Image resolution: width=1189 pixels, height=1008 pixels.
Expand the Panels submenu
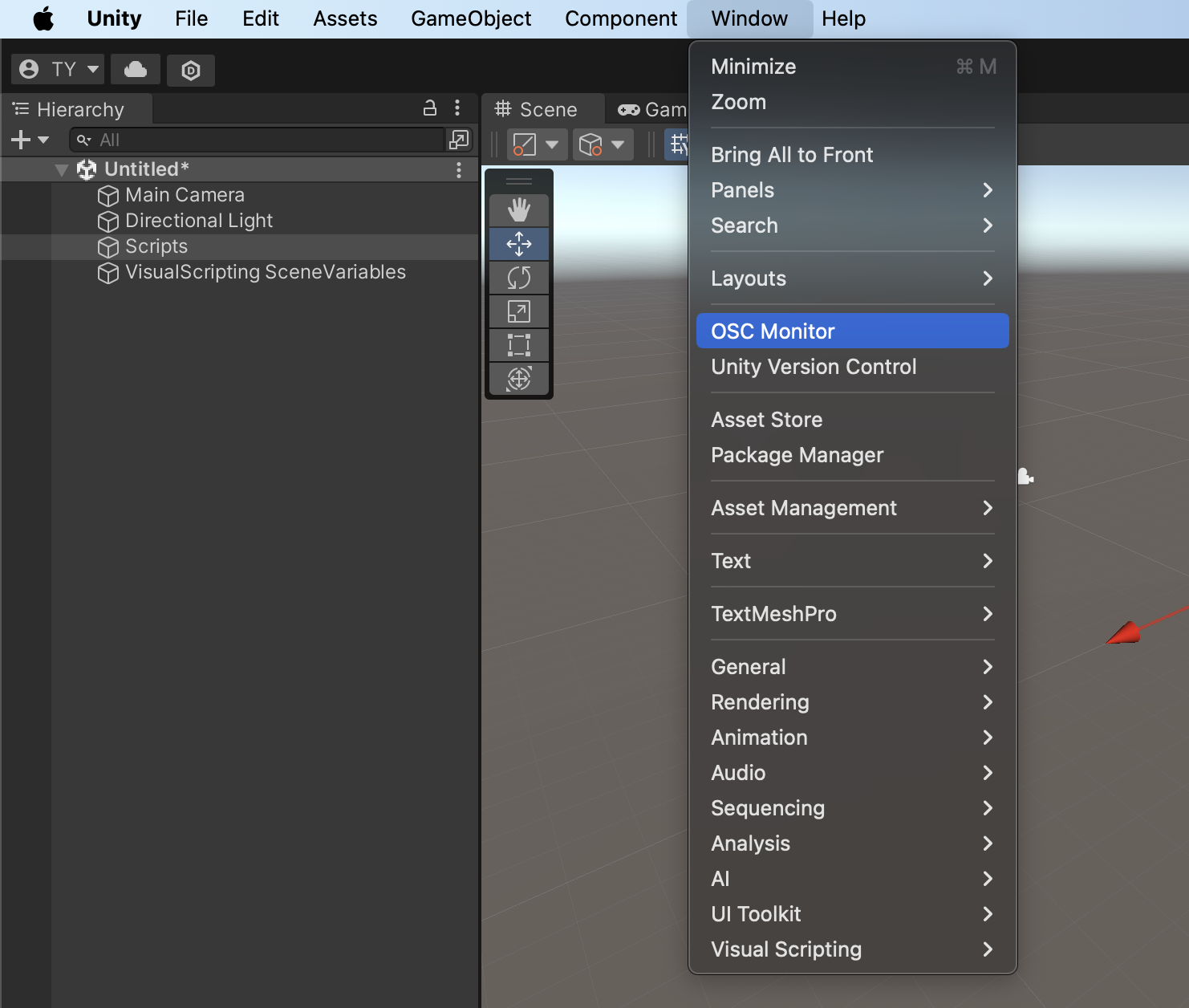tap(853, 190)
